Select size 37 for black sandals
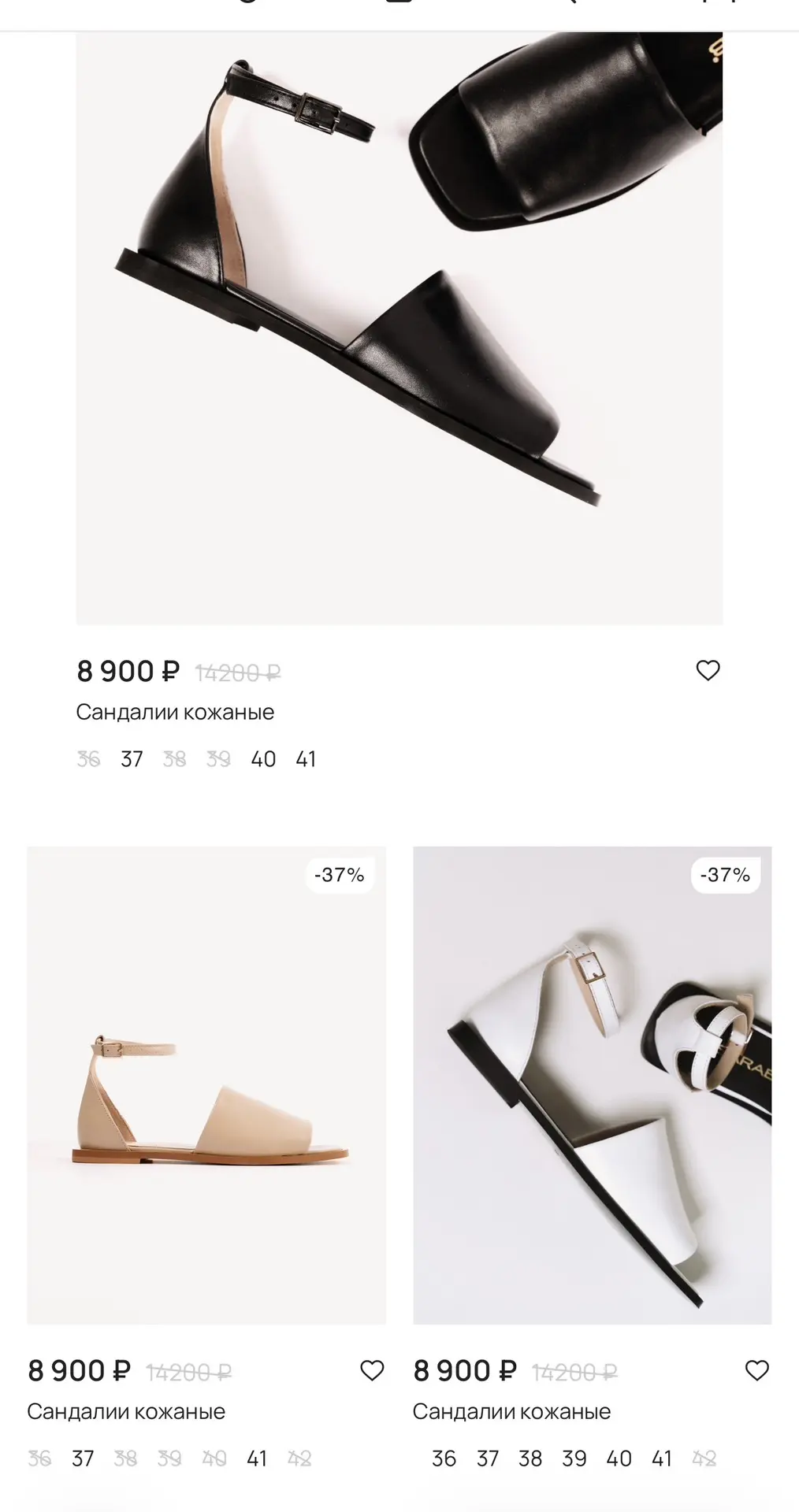Viewport: 799px width, 1512px height. [132, 759]
